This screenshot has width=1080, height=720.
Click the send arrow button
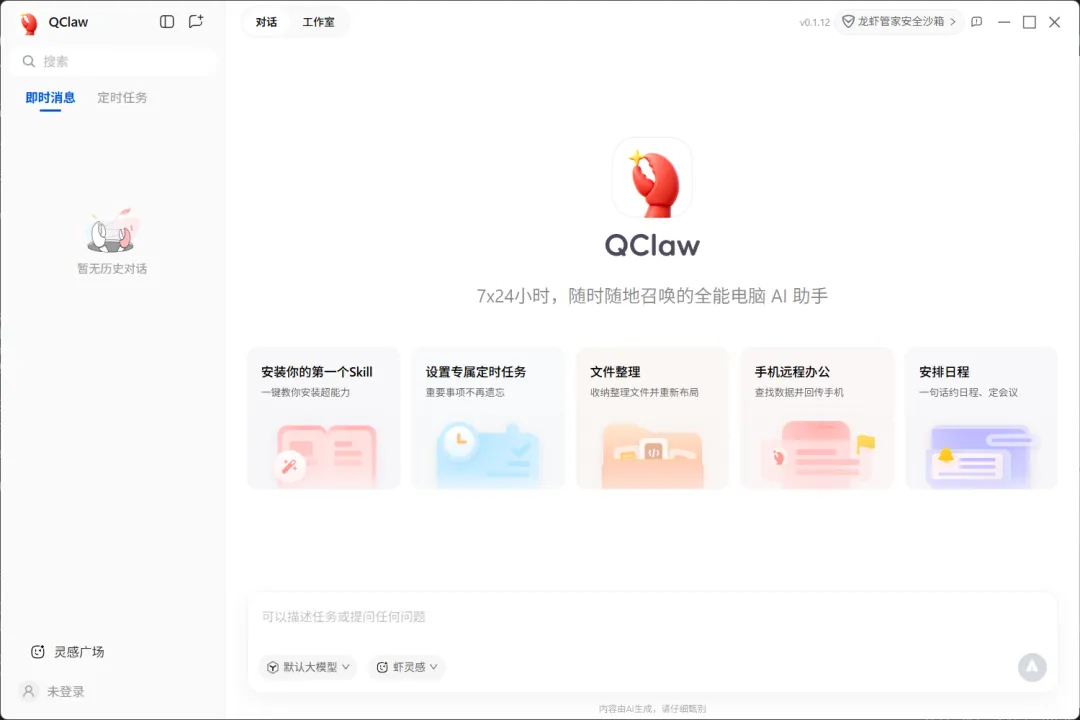click(1032, 666)
